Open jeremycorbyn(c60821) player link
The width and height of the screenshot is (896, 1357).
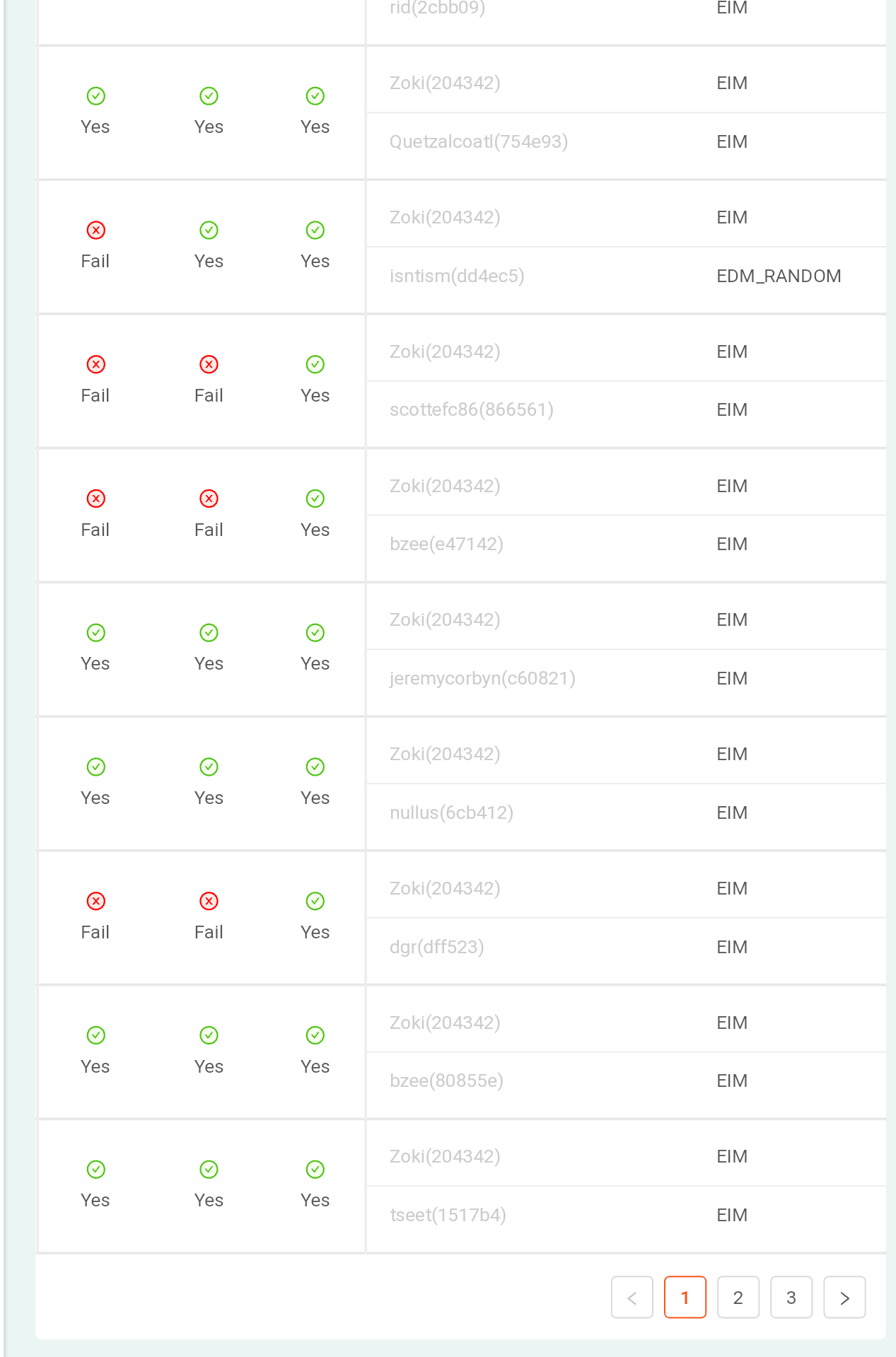[482, 679]
